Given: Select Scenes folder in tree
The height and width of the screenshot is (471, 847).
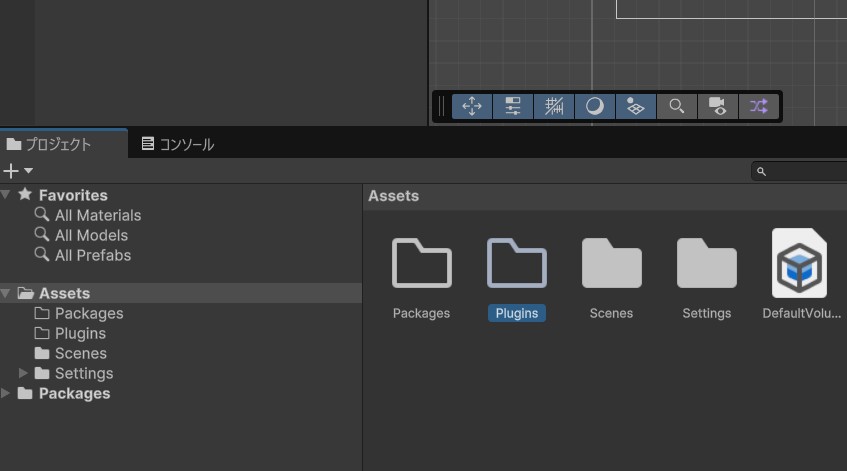Looking at the screenshot, I should (81, 353).
